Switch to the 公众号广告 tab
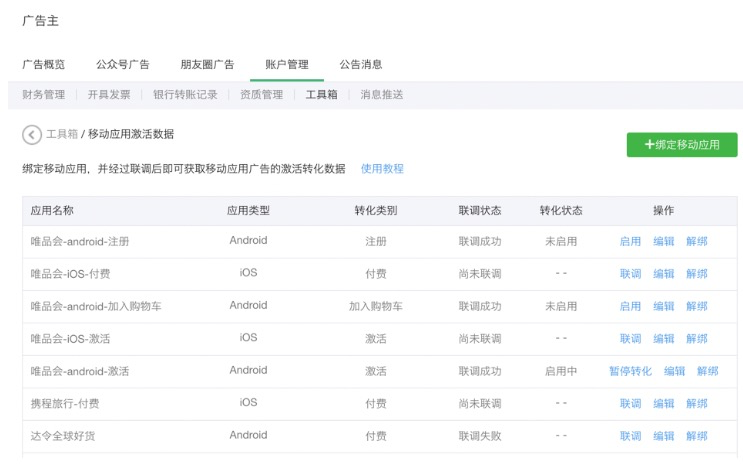743x469 pixels. (x=123, y=65)
